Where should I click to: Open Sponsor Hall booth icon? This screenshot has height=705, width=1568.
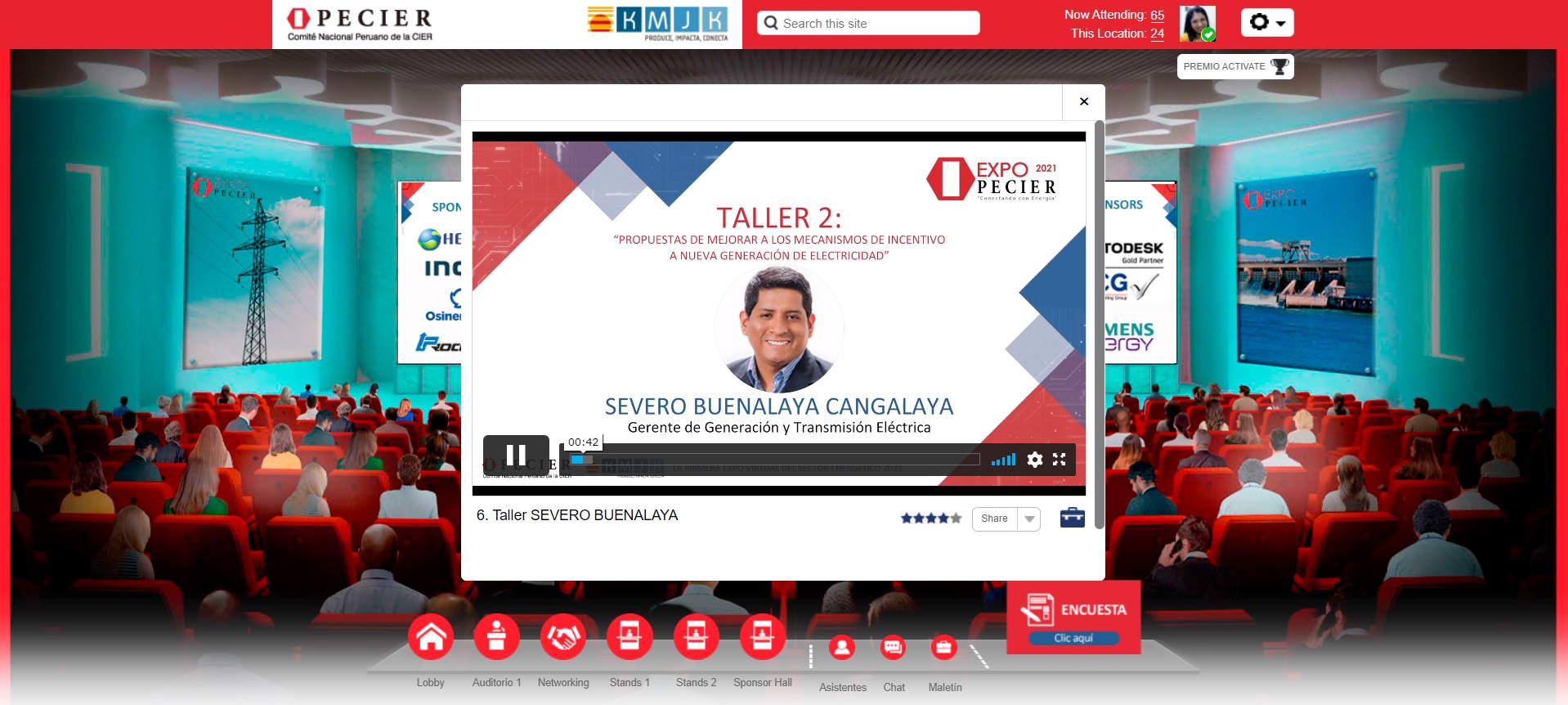(762, 636)
